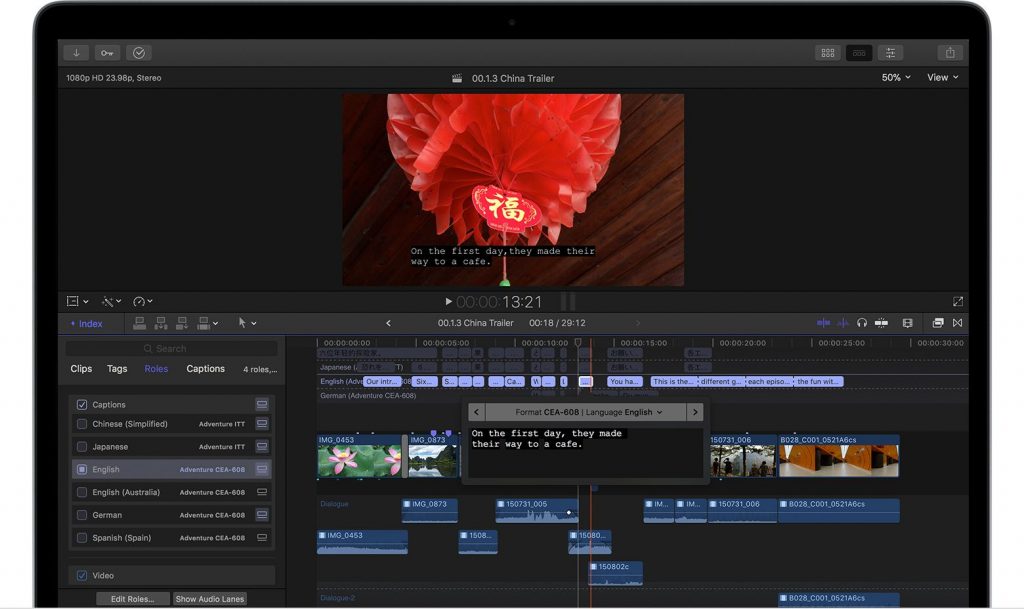The image size is (1024, 609).
Task: Switch to the Tags tab
Action: tap(117, 369)
